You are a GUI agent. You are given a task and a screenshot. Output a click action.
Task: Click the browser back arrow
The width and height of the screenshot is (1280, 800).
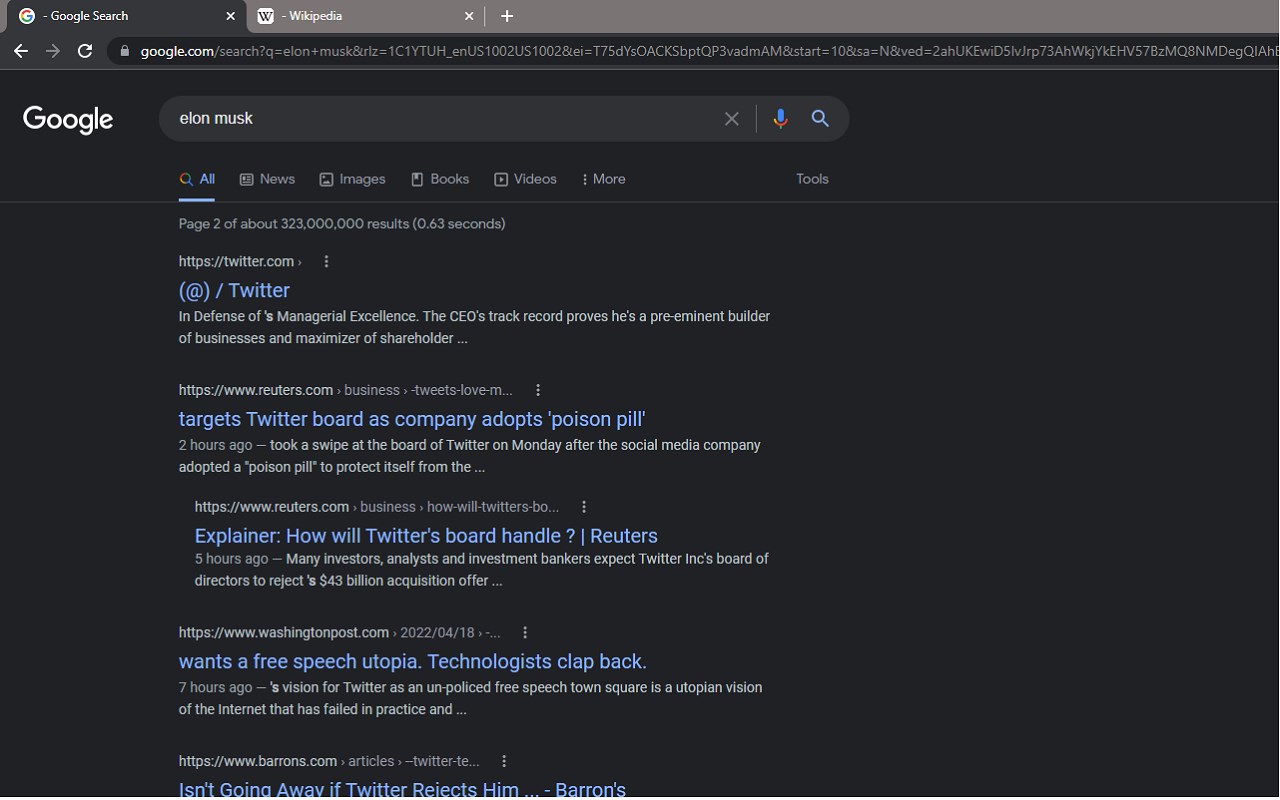pyautogui.click(x=21, y=51)
